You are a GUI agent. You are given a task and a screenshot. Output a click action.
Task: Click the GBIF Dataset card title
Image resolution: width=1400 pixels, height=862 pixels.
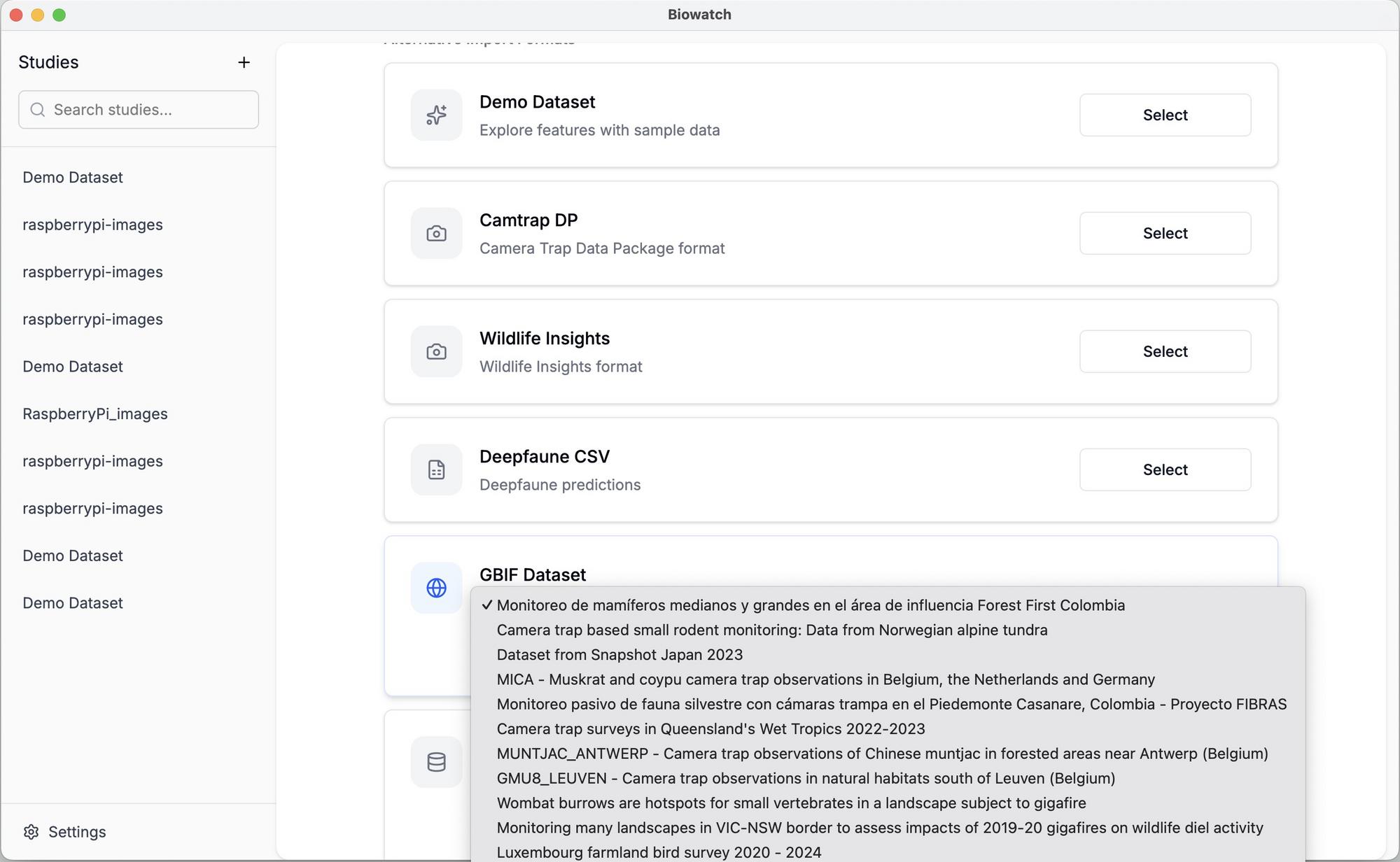click(x=533, y=574)
